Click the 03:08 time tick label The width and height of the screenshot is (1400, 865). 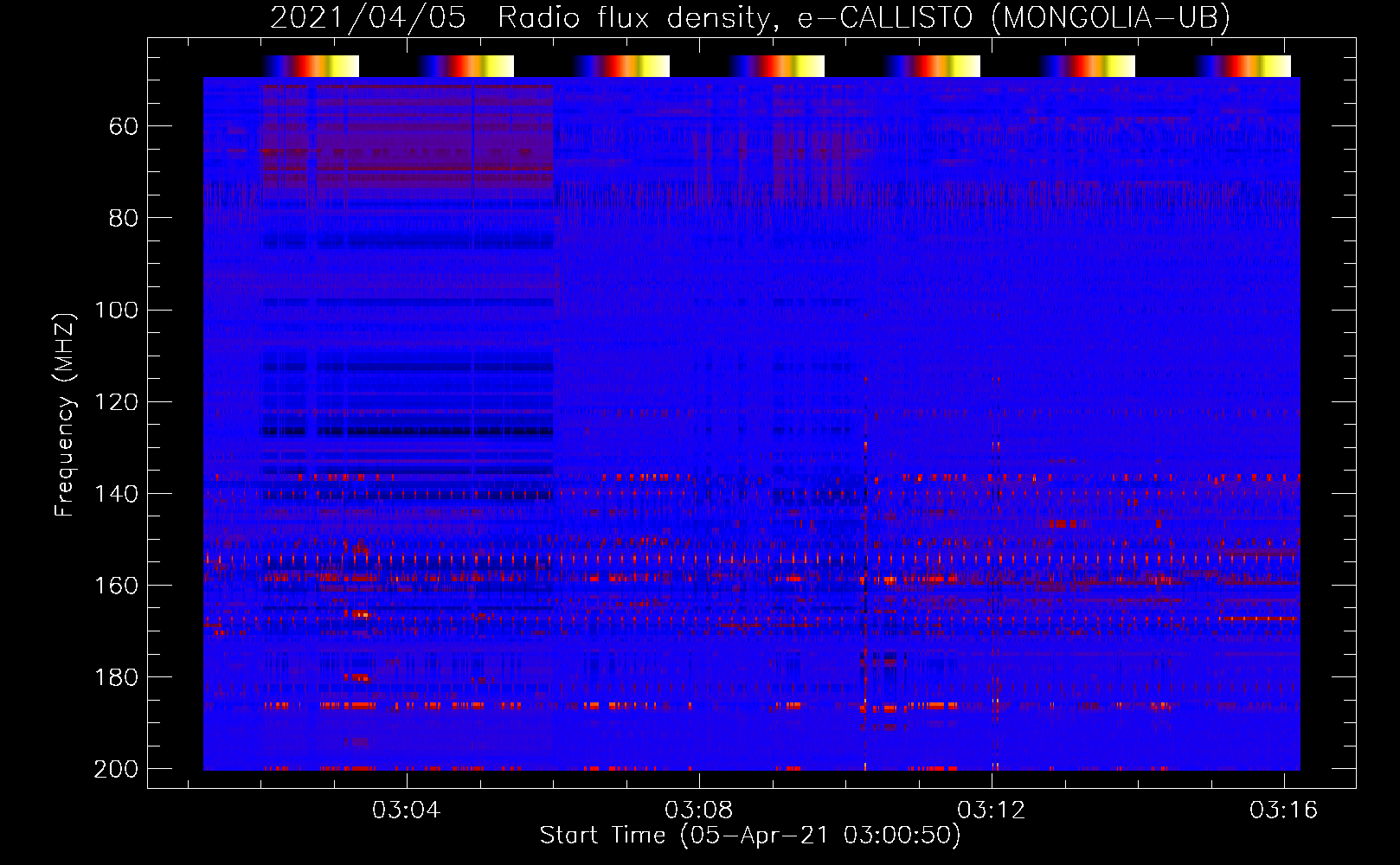pyautogui.click(x=698, y=810)
